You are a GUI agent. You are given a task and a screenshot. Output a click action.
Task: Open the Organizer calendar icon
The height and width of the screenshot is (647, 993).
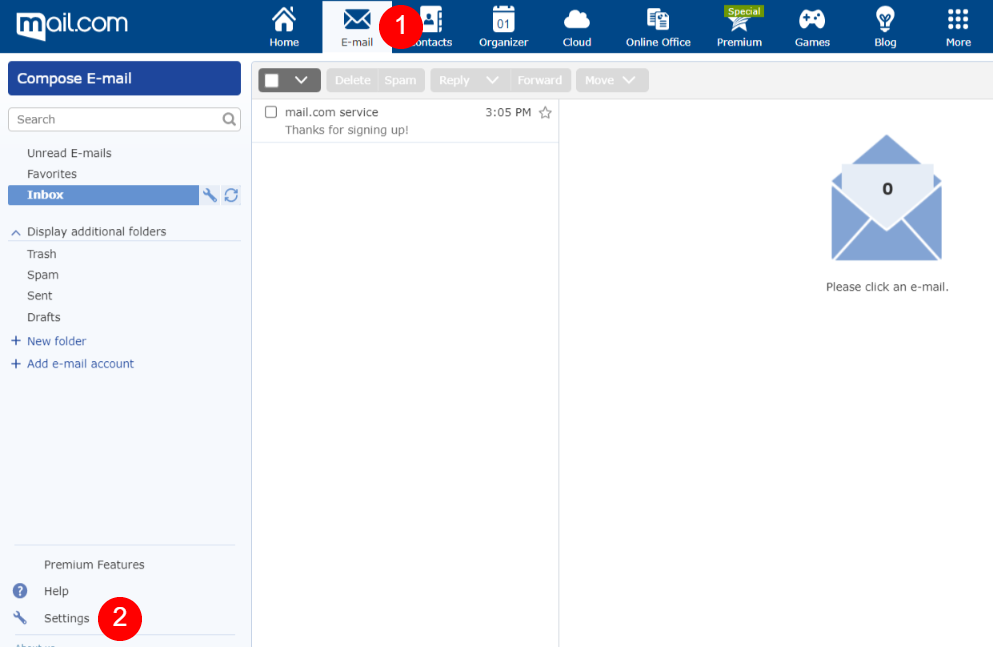[503, 20]
